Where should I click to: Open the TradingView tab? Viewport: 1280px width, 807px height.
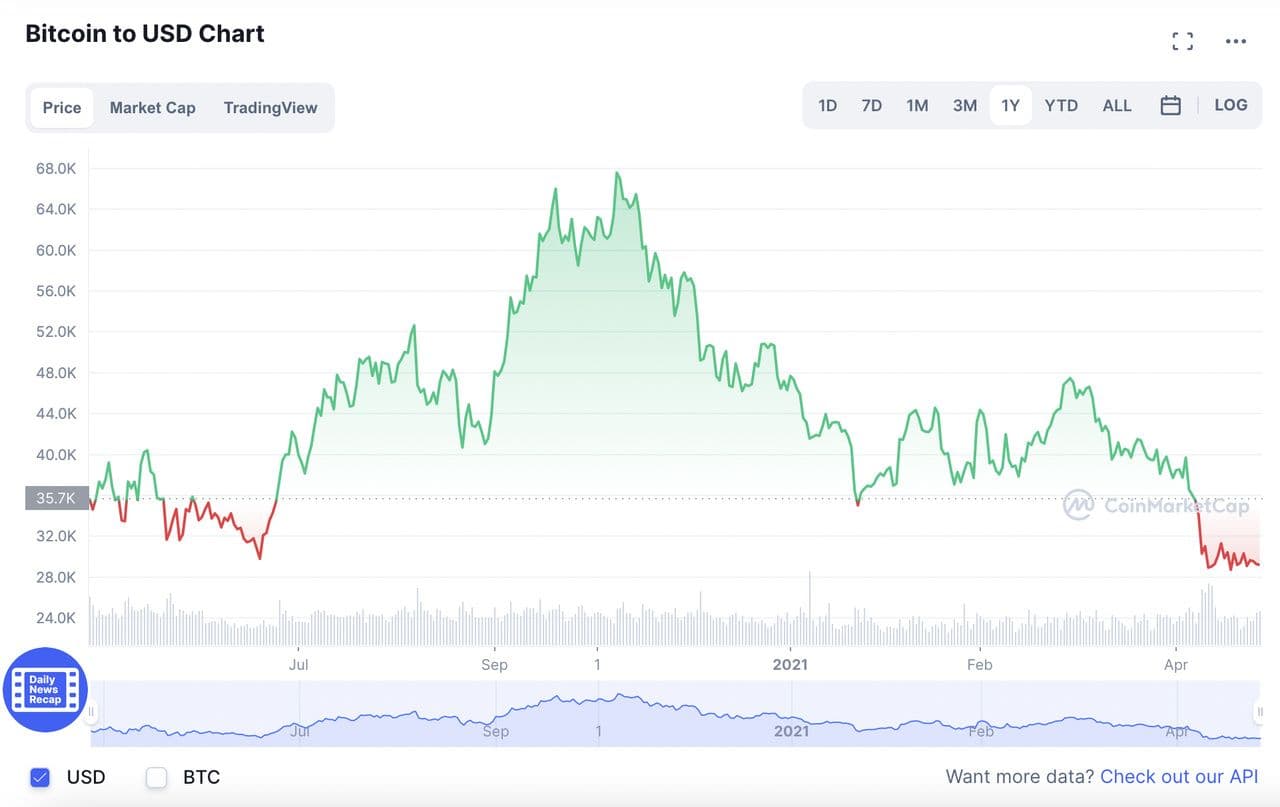(270, 107)
